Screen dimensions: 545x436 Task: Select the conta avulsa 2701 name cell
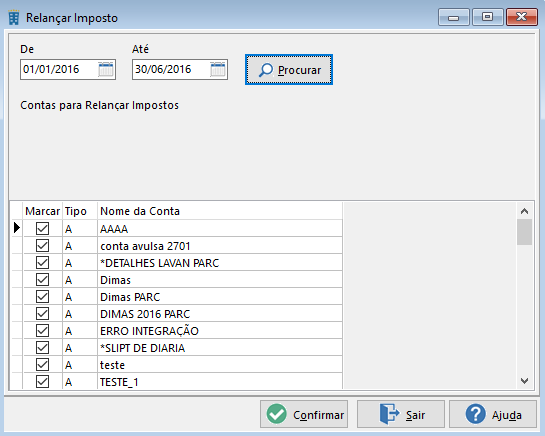click(x=220, y=245)
